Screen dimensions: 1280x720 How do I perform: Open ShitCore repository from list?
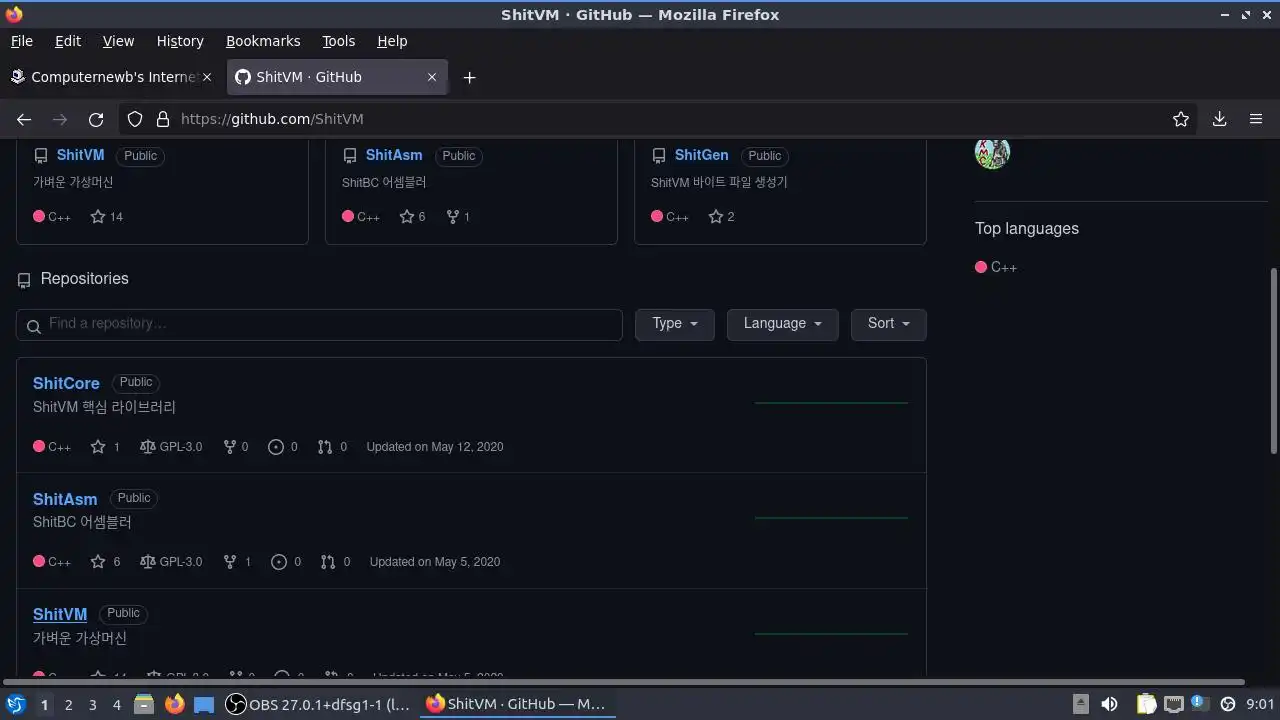tap(66, 383)
